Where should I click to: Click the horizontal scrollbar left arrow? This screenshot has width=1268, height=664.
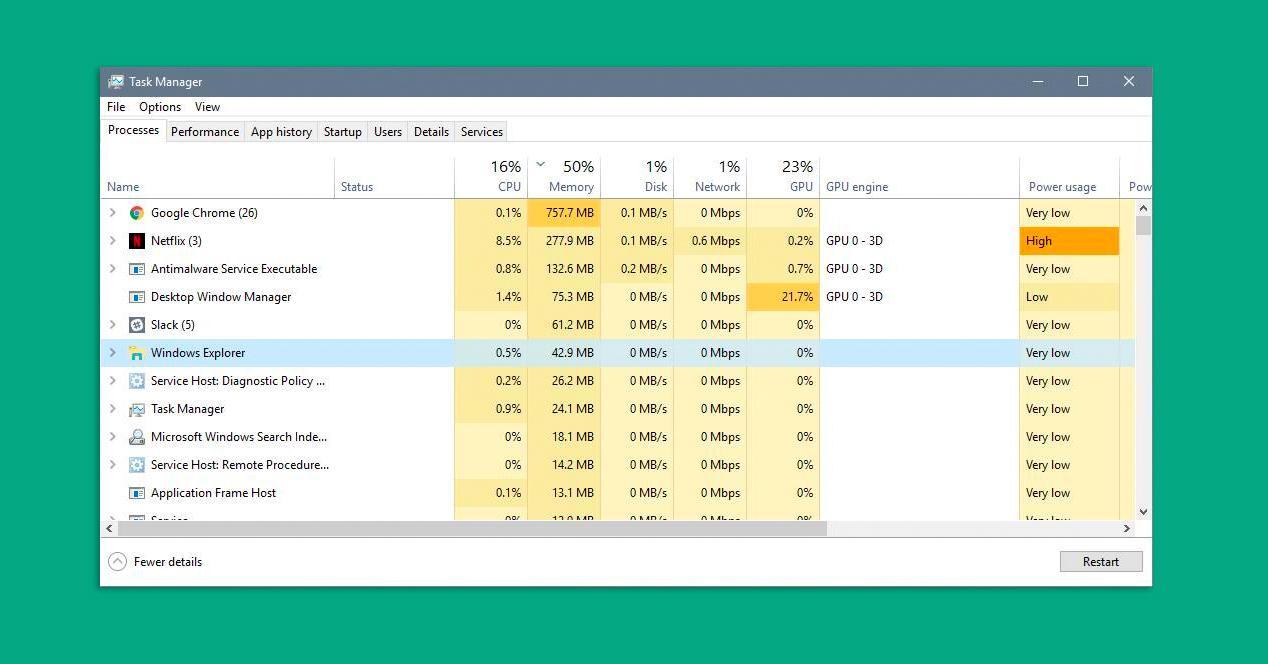[110, 528]
